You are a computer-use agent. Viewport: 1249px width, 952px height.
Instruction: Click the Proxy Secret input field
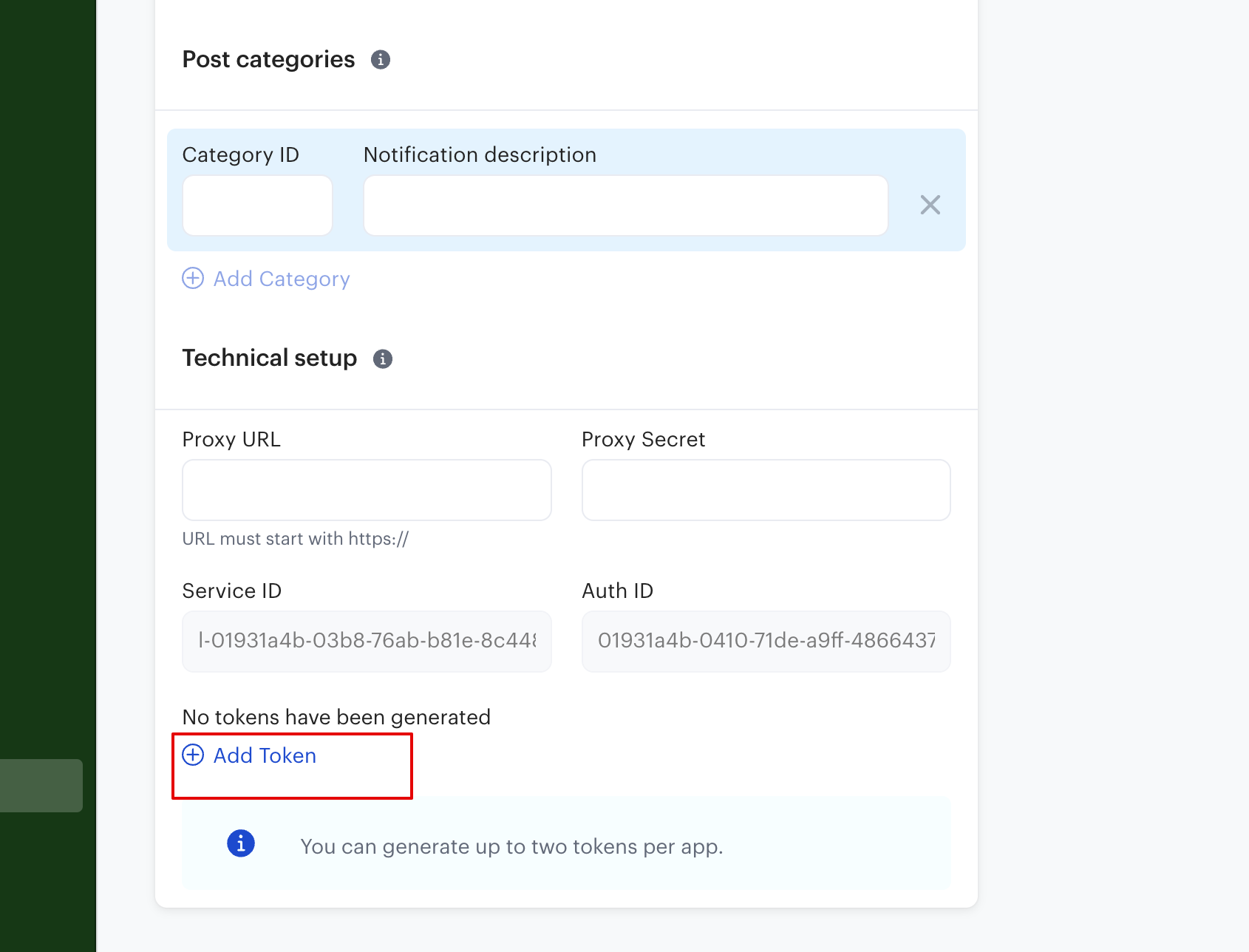pos(766,490)
